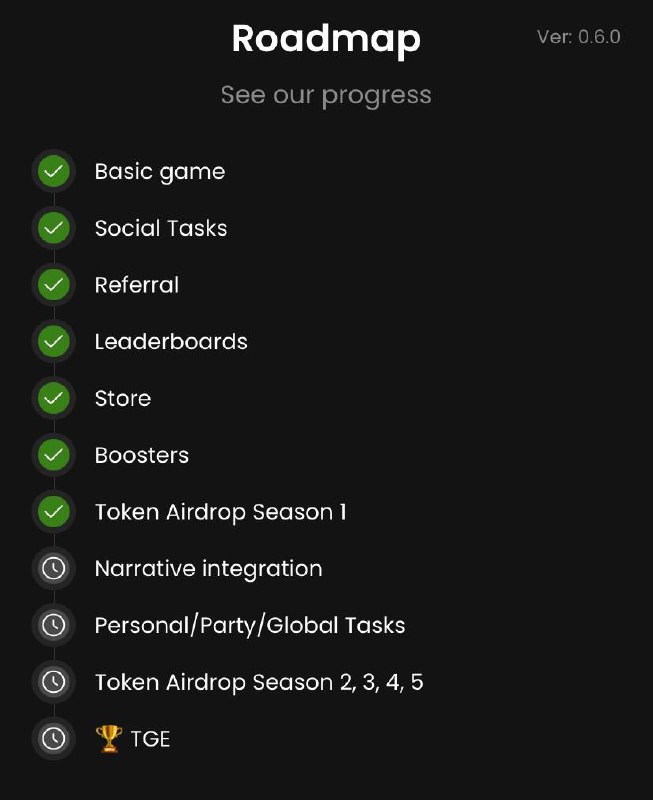This screenshot has height=800, width=653.
Task: Click the checkmark icon beside Boosters
Action: [x=54, y=455]
